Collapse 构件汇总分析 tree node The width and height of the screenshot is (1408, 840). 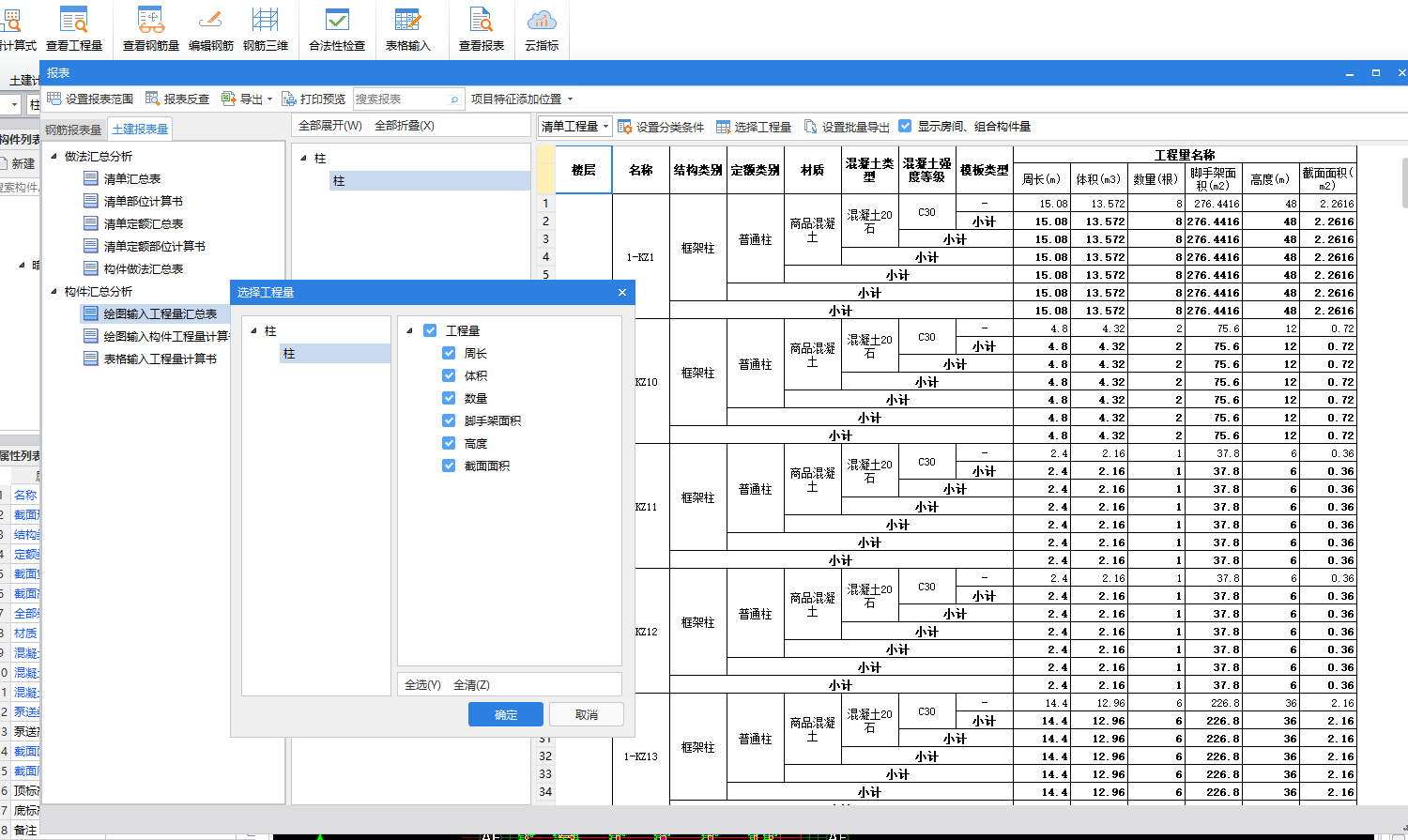[54, 291]
